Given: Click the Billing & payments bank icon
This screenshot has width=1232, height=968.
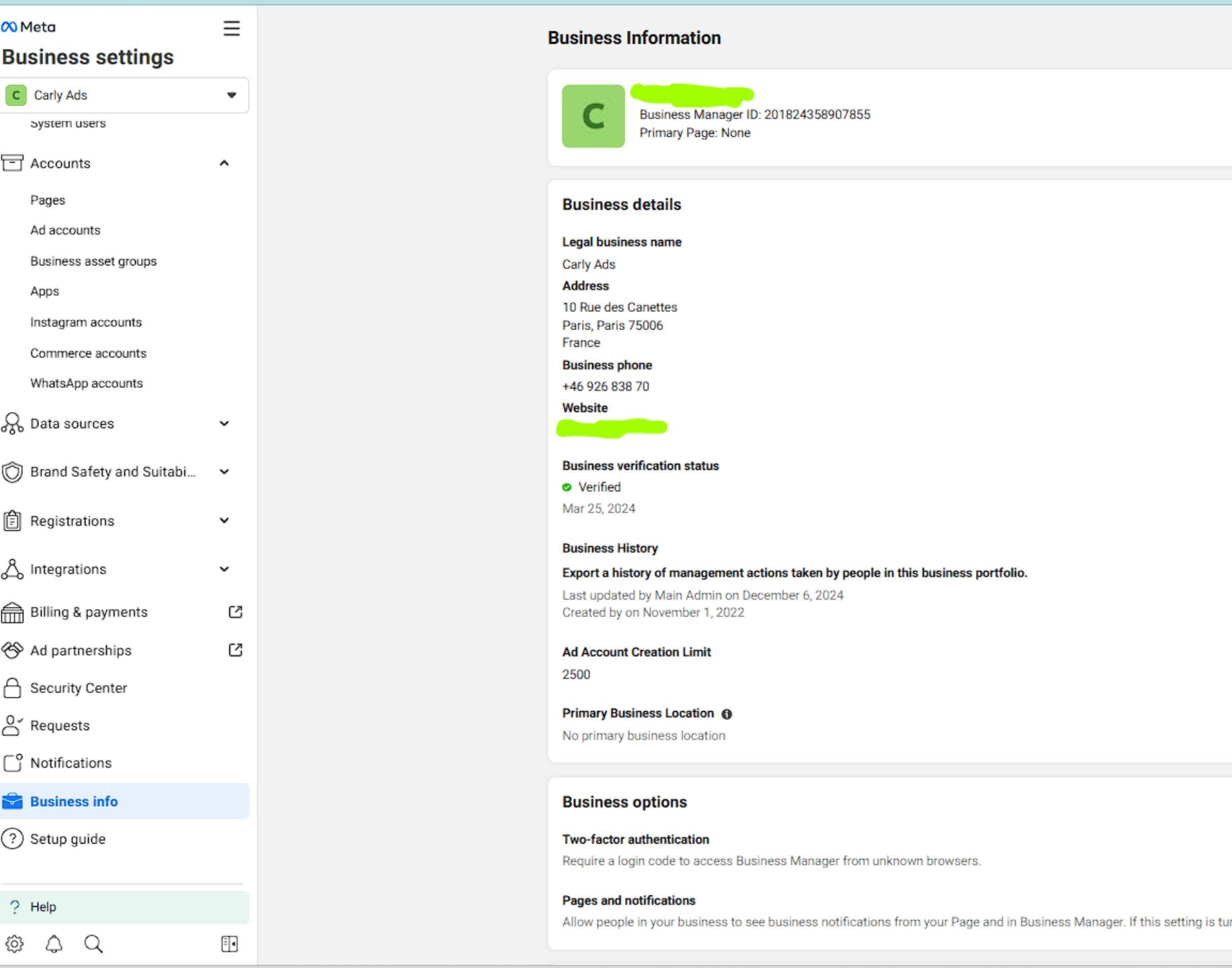Looking at the screenshot, I should click(12, 612).
